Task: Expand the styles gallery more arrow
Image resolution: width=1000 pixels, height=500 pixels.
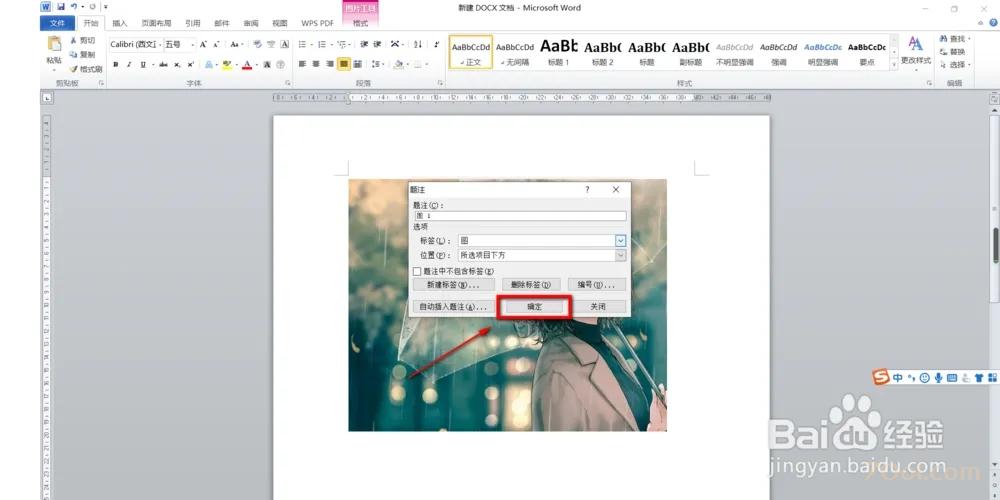Action: [893, 64]
